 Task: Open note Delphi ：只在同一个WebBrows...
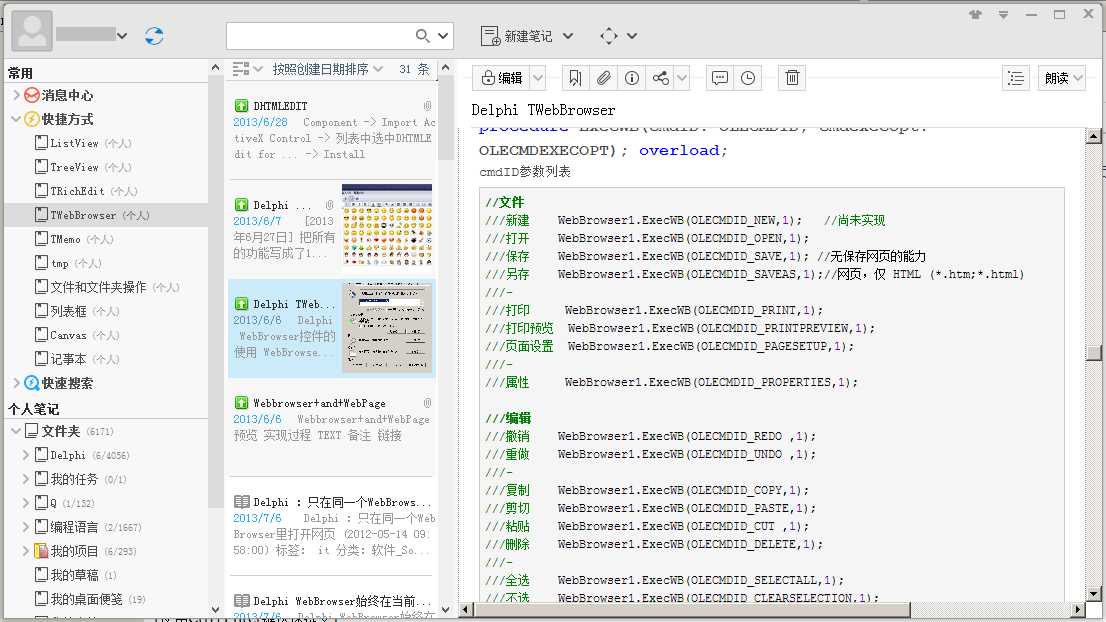tap(334, 526)
